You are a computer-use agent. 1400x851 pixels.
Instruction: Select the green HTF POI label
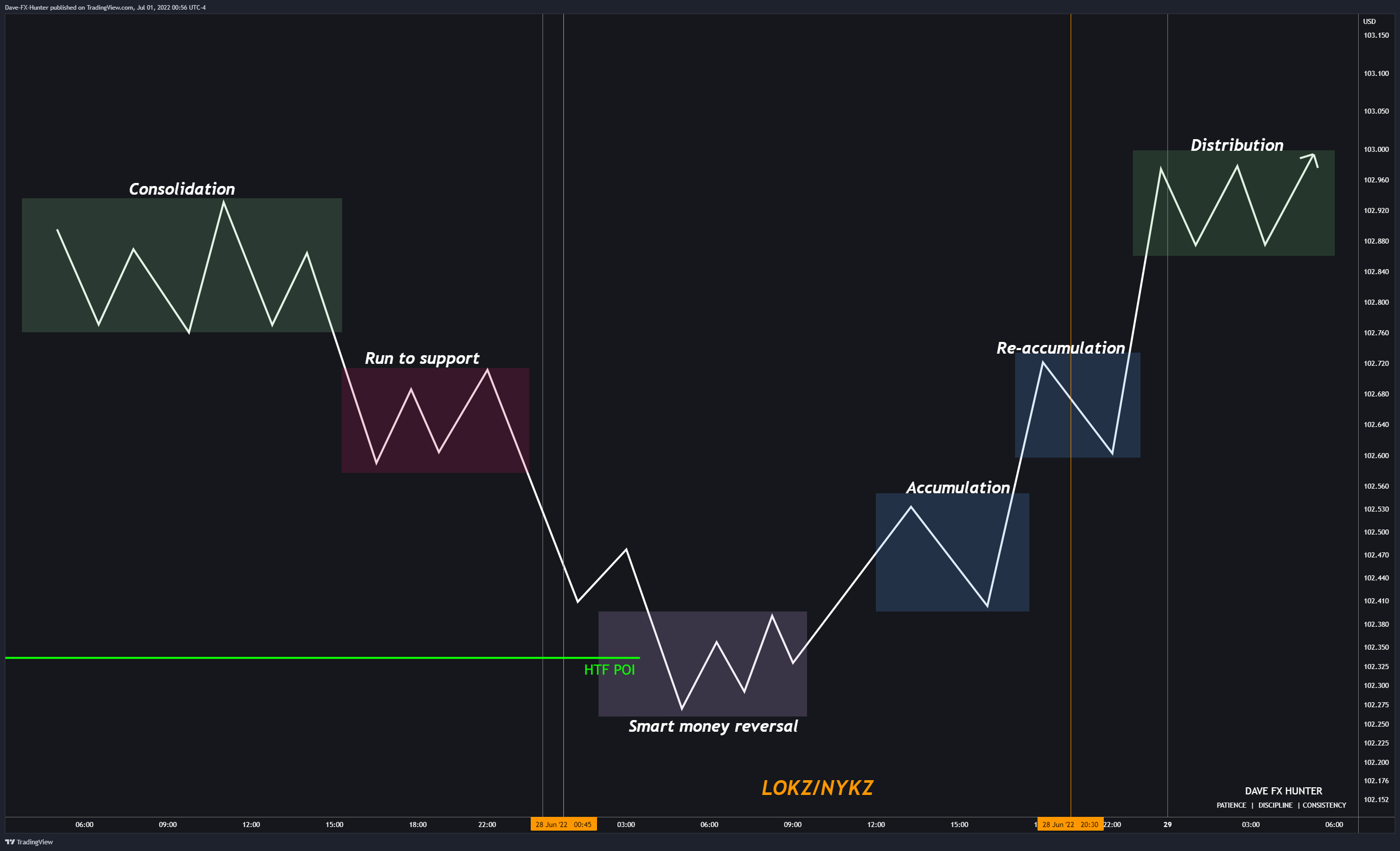coord(609,670)
